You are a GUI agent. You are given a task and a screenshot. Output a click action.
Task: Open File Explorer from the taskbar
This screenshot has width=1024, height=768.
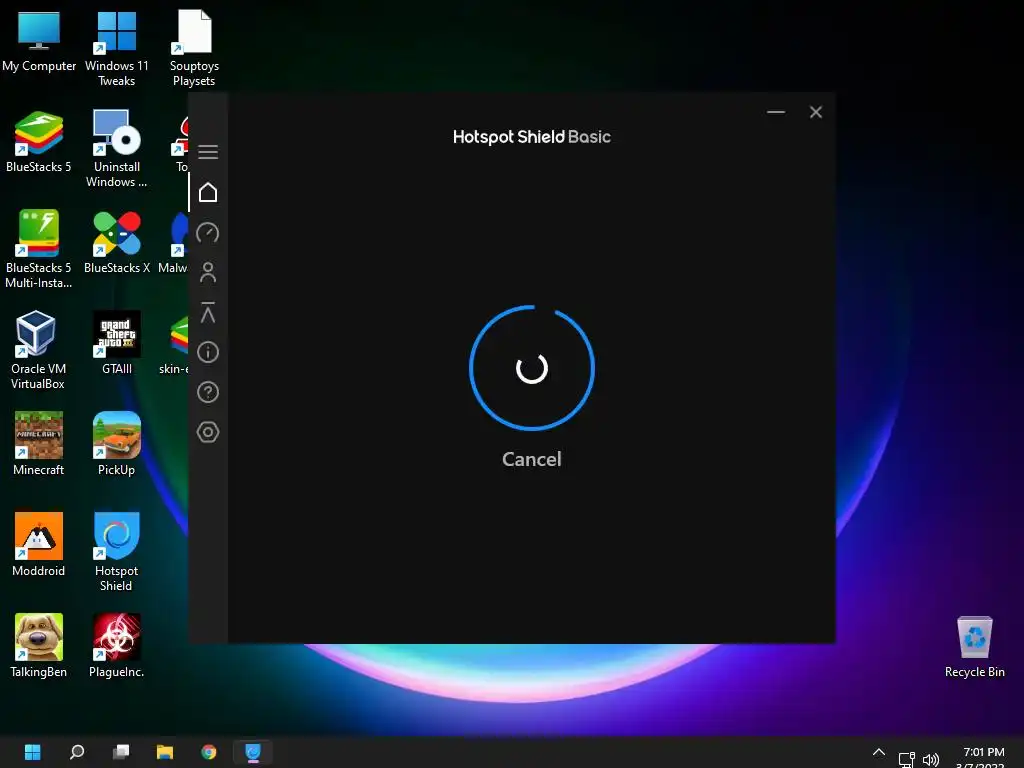(165, 752)
